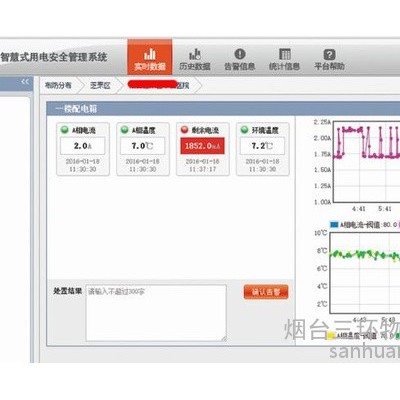Click the 2.0A current value box
Screen dimensions: 400x400
(x=82, y=146)
